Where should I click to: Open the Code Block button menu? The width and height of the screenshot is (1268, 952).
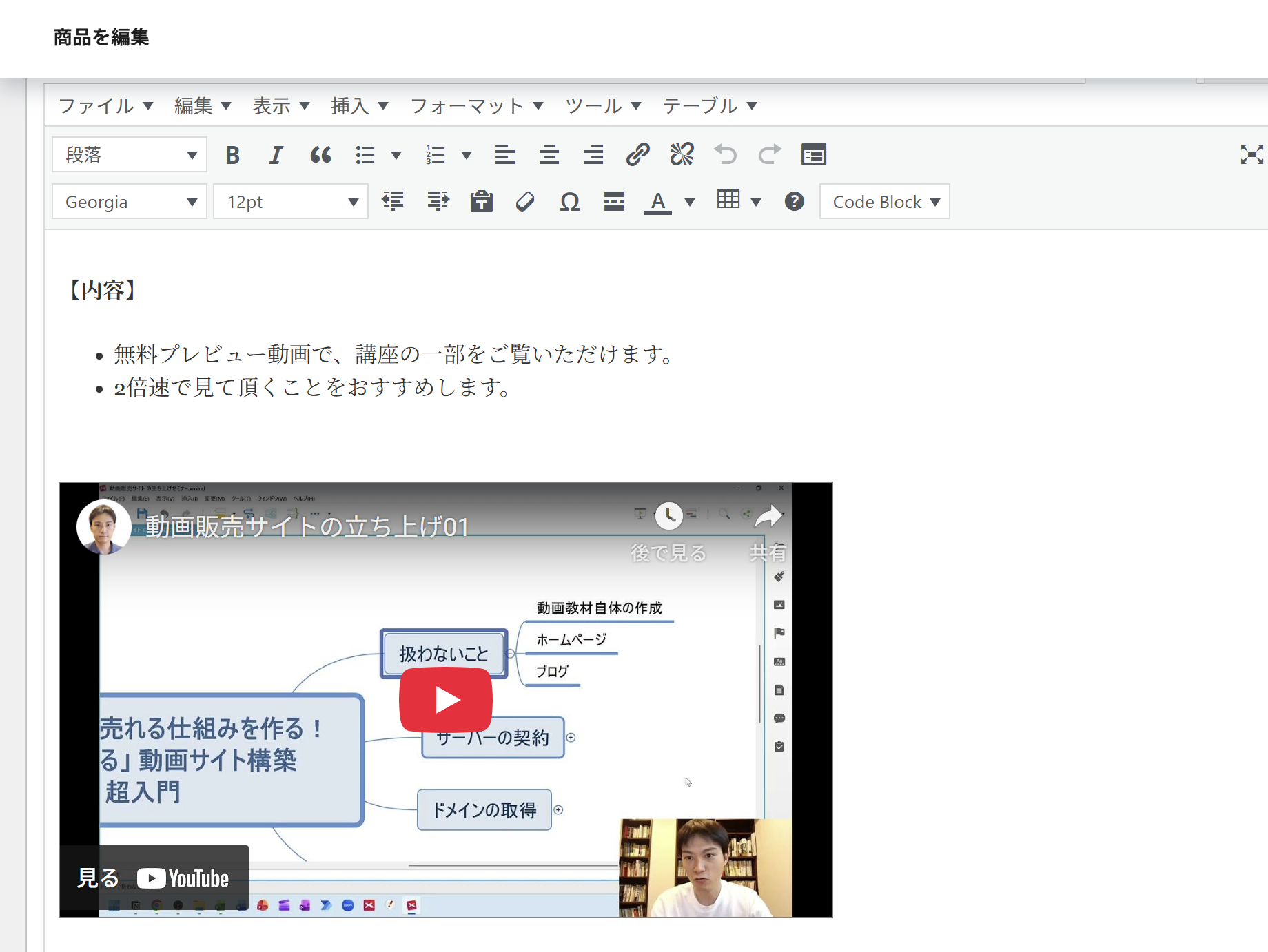coord(885,202)
